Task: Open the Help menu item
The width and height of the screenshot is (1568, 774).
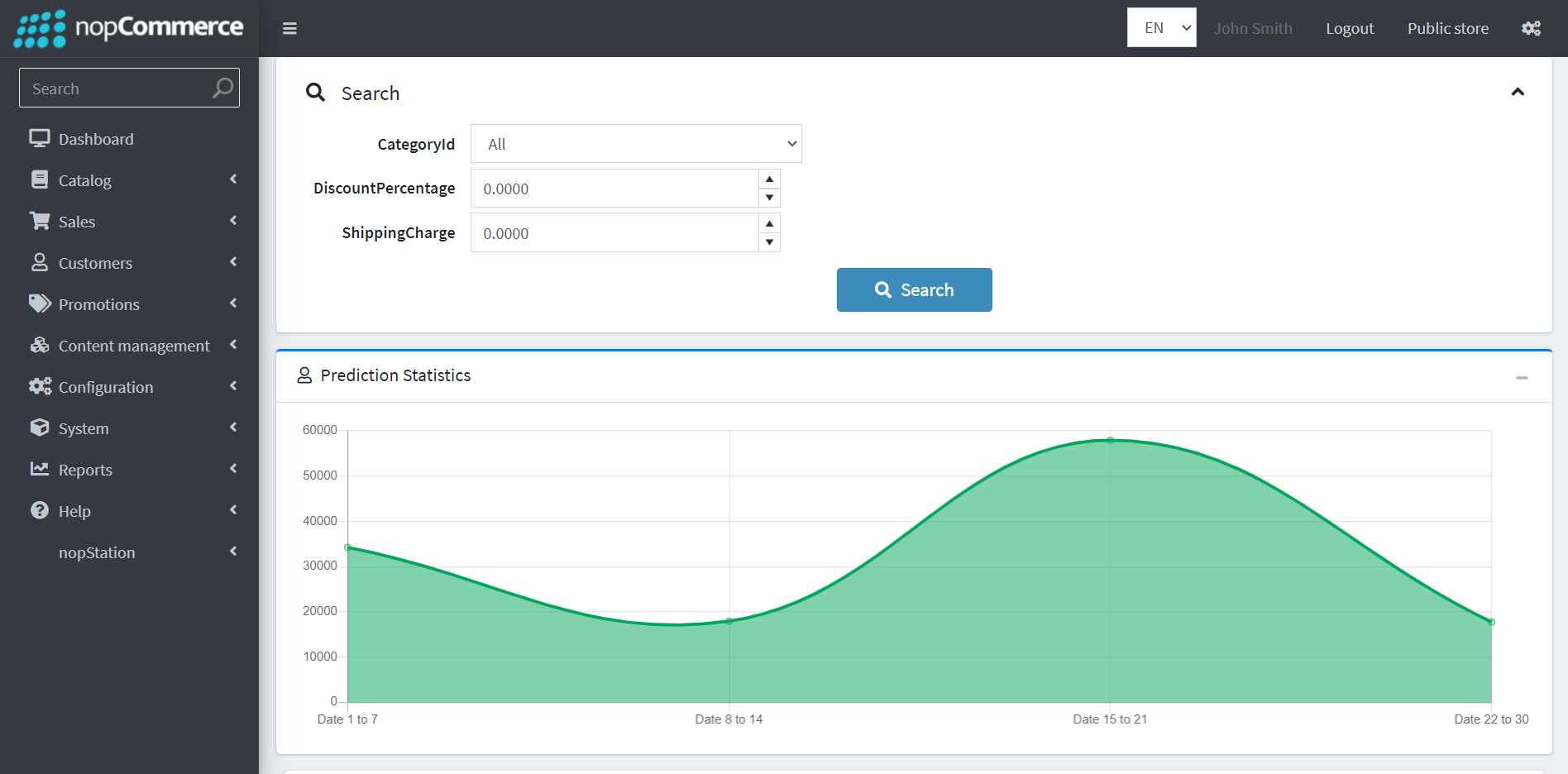Action: [129, 511]
